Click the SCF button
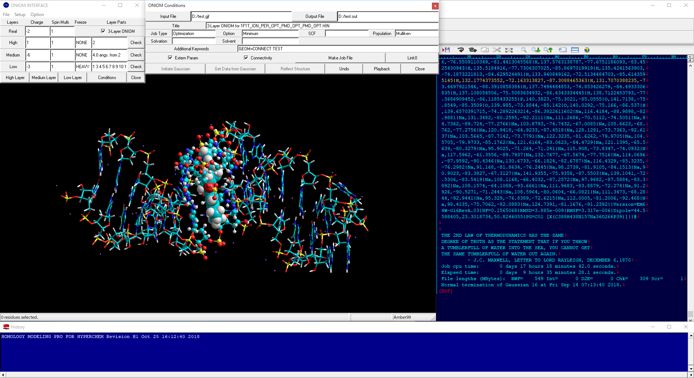The image size is (694, 378). click(312, 34)
